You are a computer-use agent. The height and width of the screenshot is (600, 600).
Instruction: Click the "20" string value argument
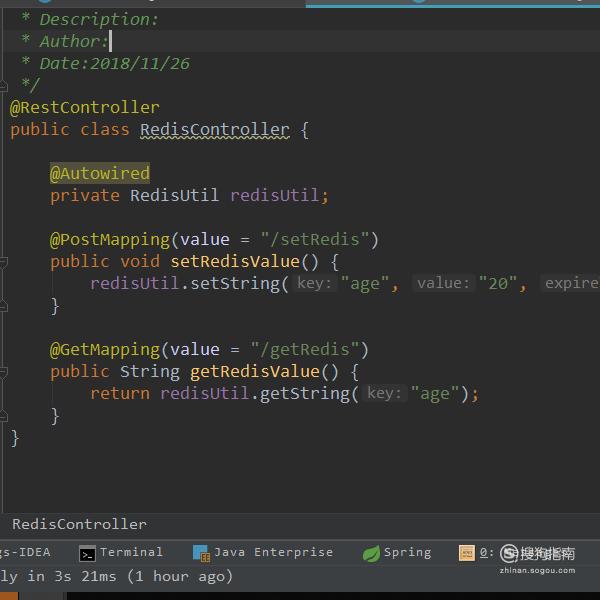click(x=498, y=284)
